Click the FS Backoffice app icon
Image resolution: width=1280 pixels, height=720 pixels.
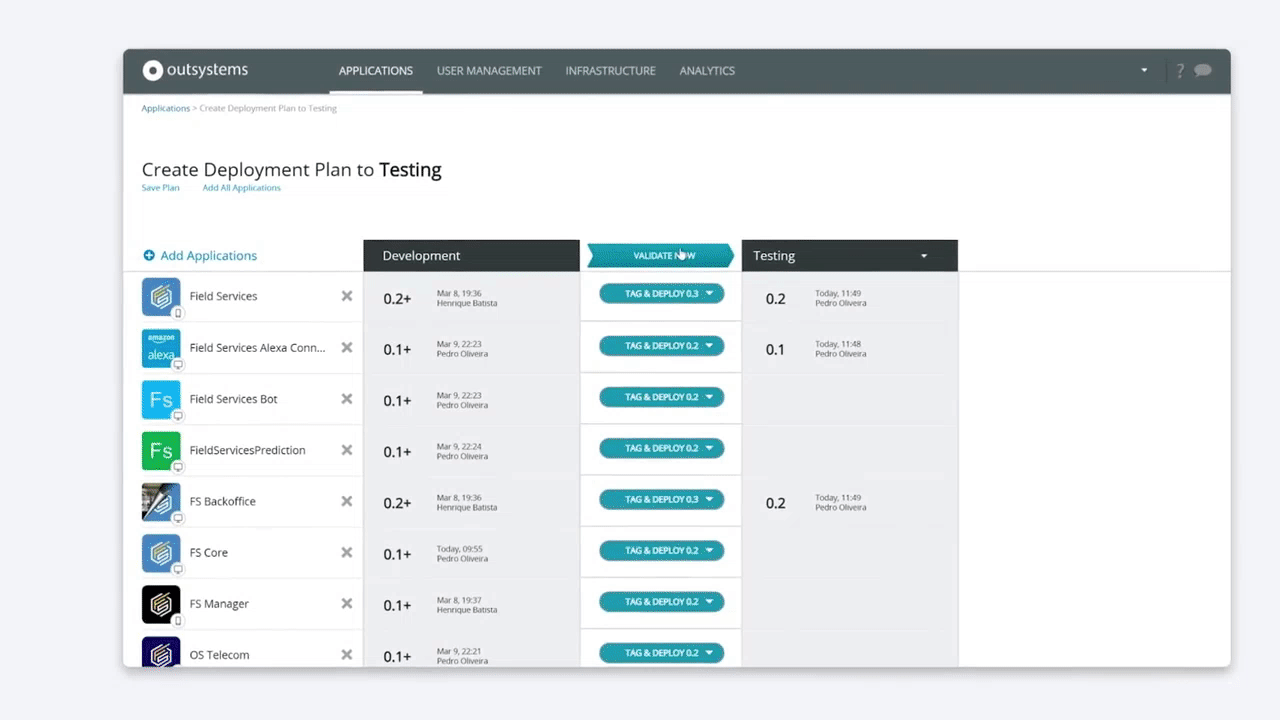click(161, 501)
